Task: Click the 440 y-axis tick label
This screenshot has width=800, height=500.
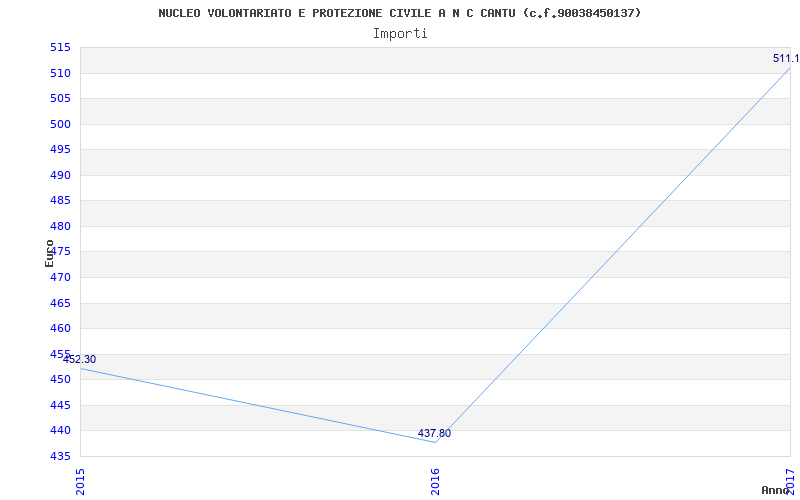Action: 60,431
